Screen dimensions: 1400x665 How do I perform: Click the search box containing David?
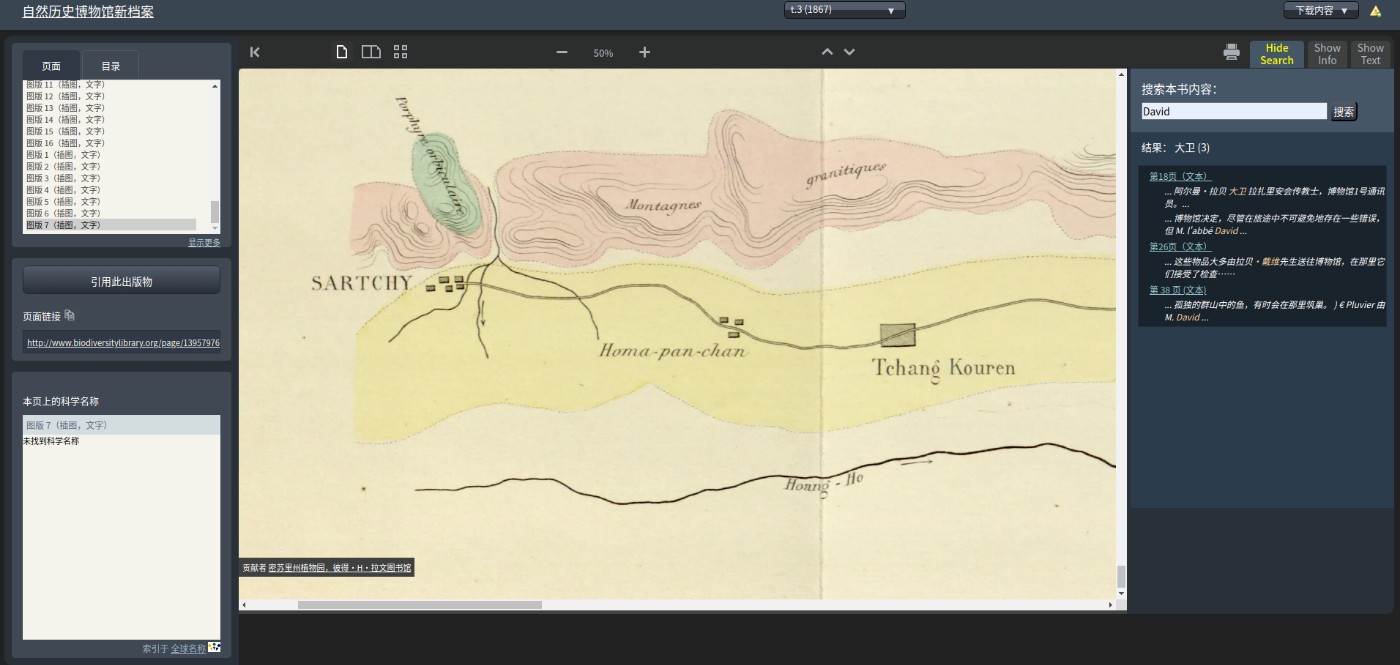[x=1234, y=112]
